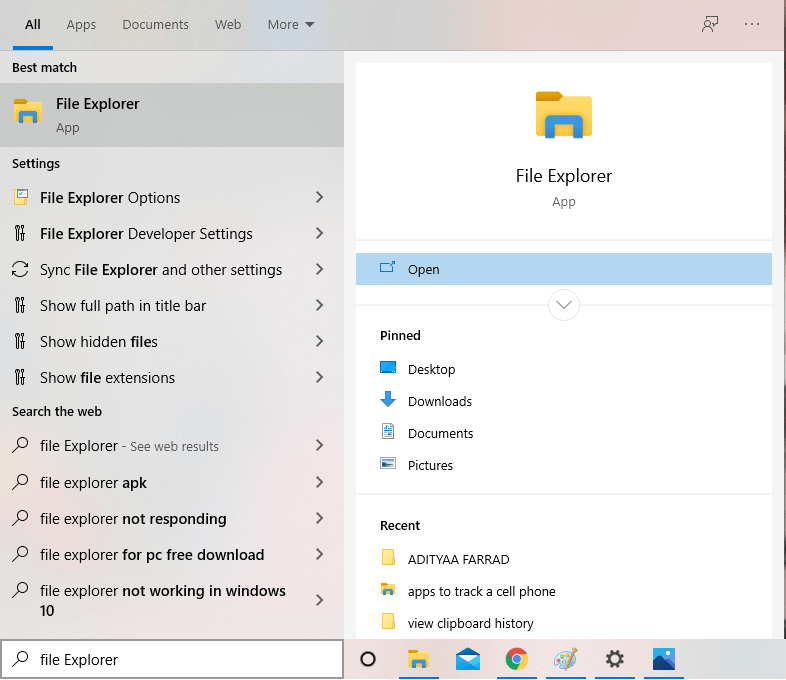Click the Cortana circle icon

pyautogui.click(x=368, y=659)
